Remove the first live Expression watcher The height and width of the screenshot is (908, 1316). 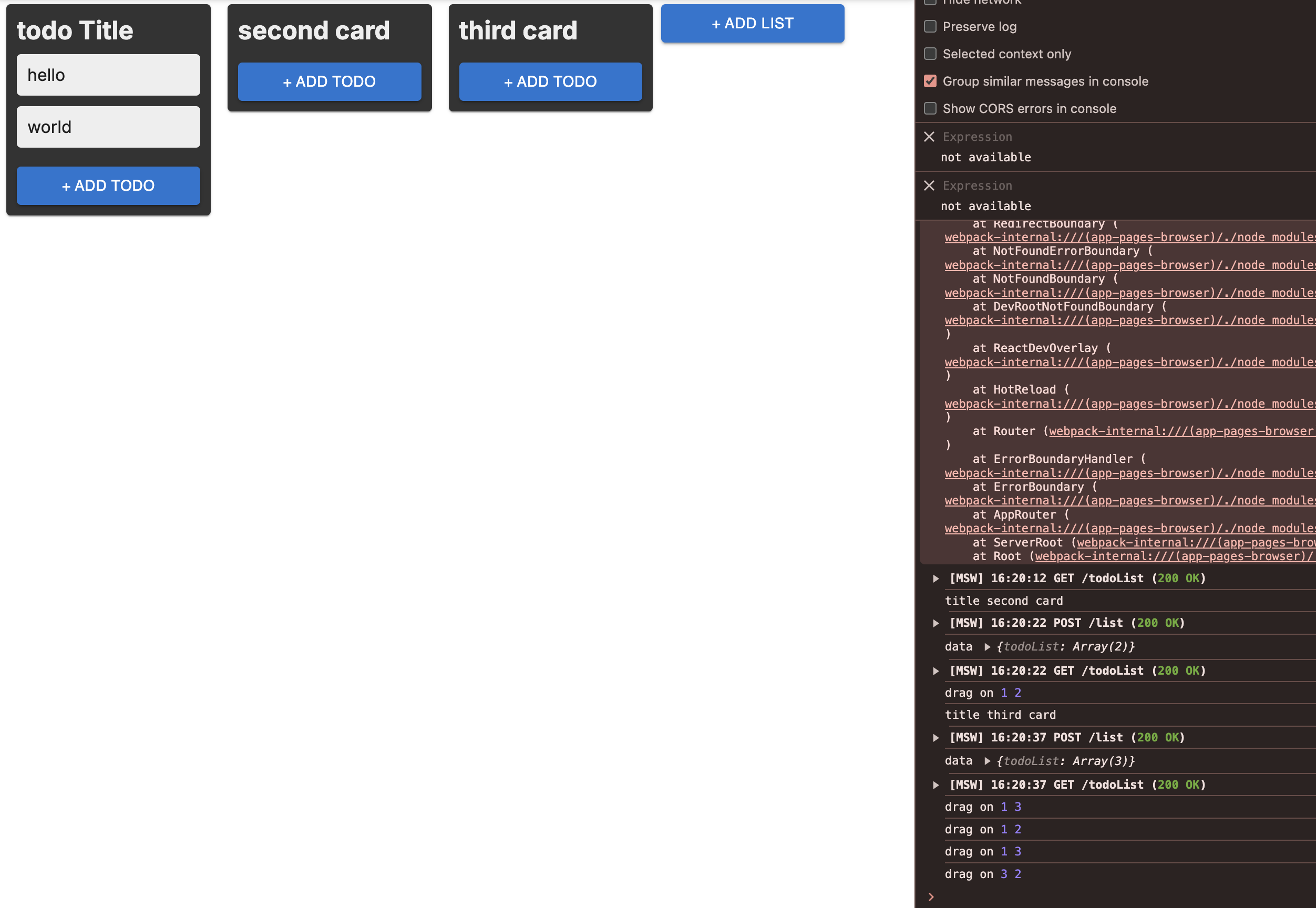pos(929,137)
